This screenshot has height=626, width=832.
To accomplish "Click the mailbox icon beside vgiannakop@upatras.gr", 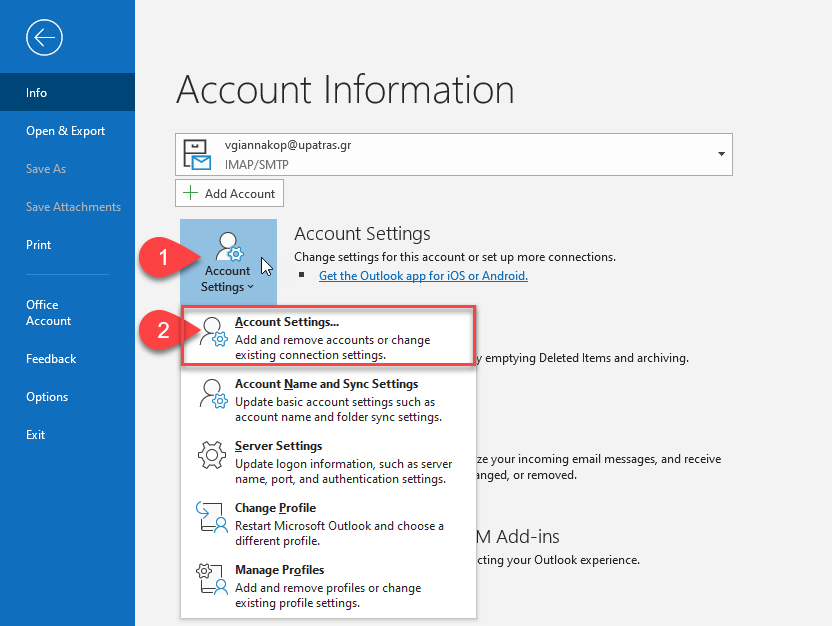I will pos(197,154).
